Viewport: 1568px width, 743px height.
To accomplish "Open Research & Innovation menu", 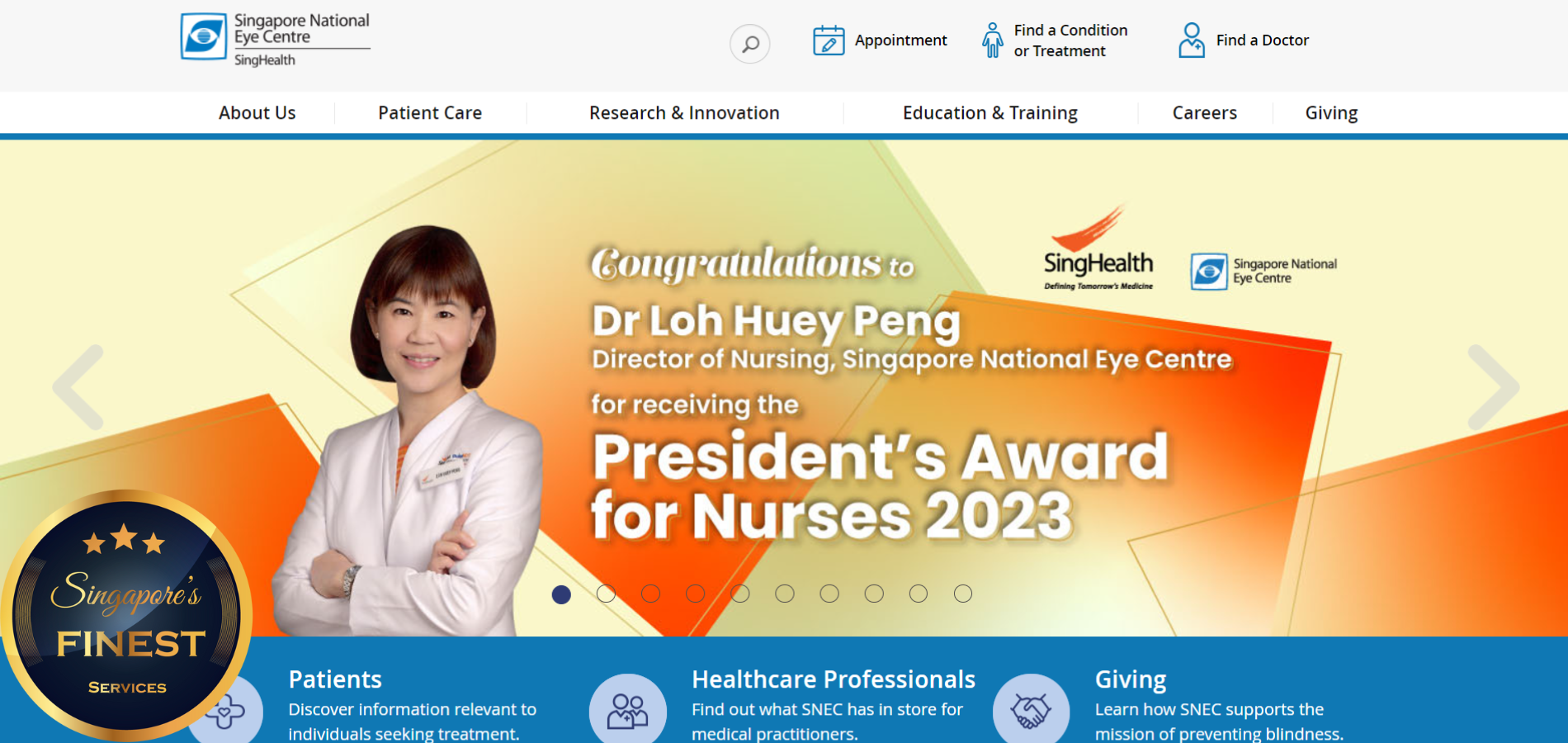I will tap(684, 113).
